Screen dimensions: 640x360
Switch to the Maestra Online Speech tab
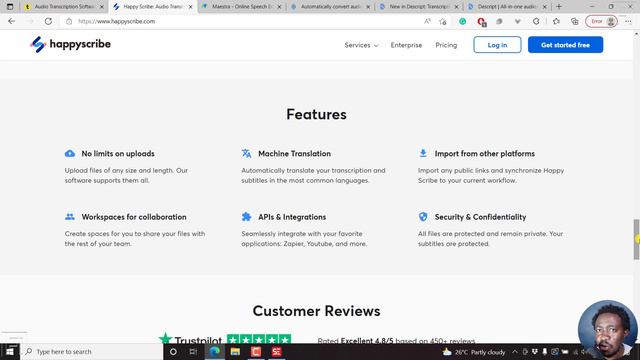[242, 7]
